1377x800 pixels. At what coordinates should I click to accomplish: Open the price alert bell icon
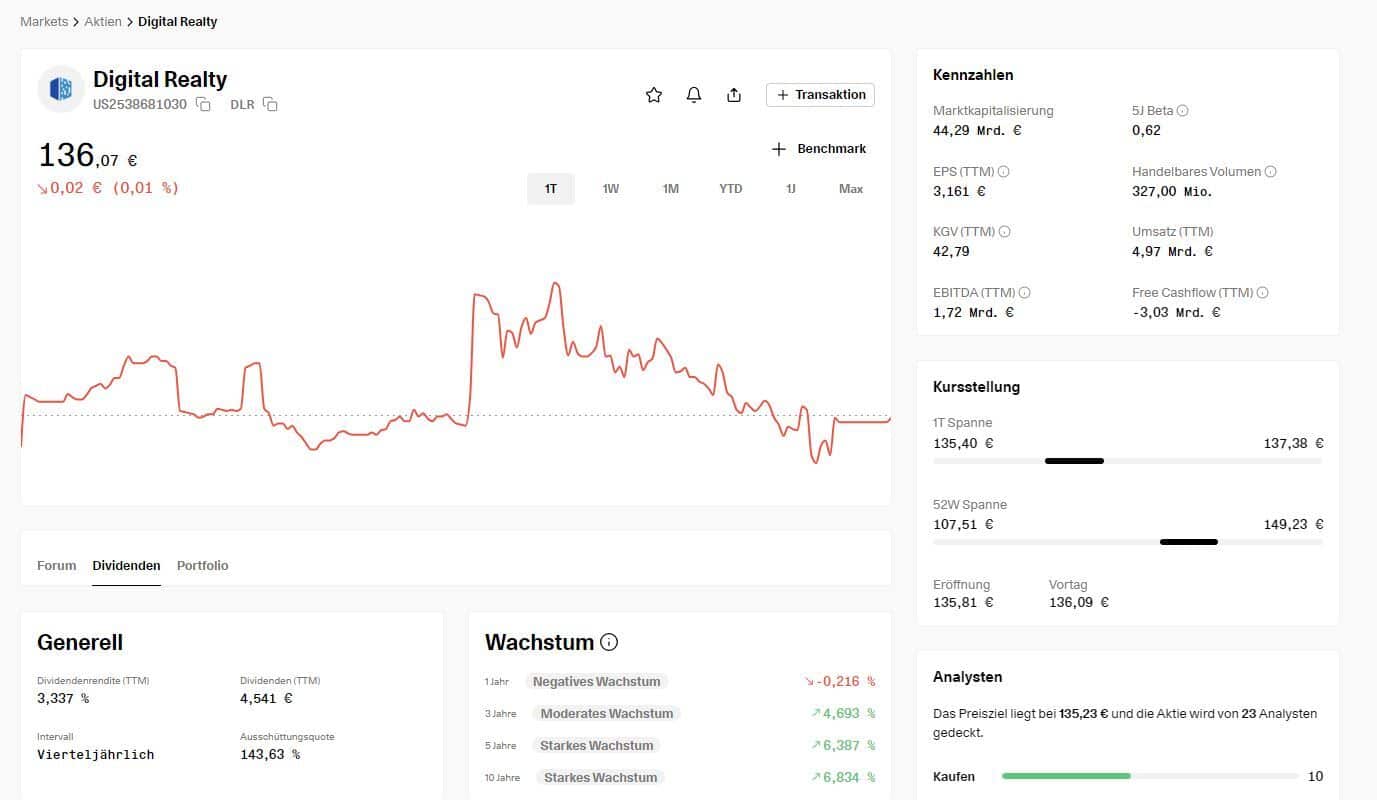(x=694, y=95)
